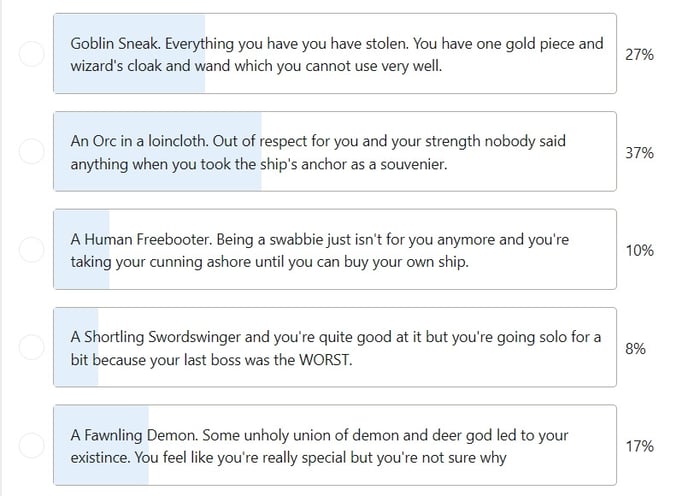The height and width of the screenshot is (496, 694).
Task: Choose the Orc in a loincloth radio button
Action: pyautogui.click(x=31, y=151)
